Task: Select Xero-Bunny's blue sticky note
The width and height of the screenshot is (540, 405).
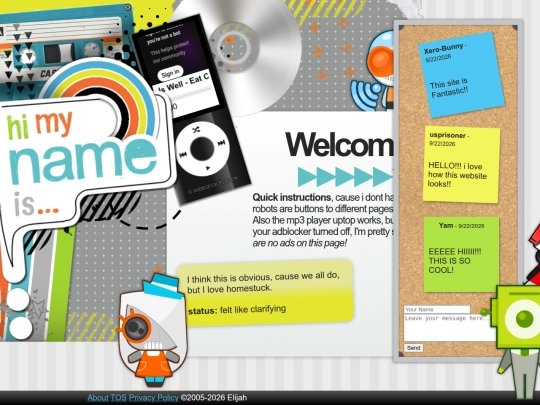Action: (461, 75)
